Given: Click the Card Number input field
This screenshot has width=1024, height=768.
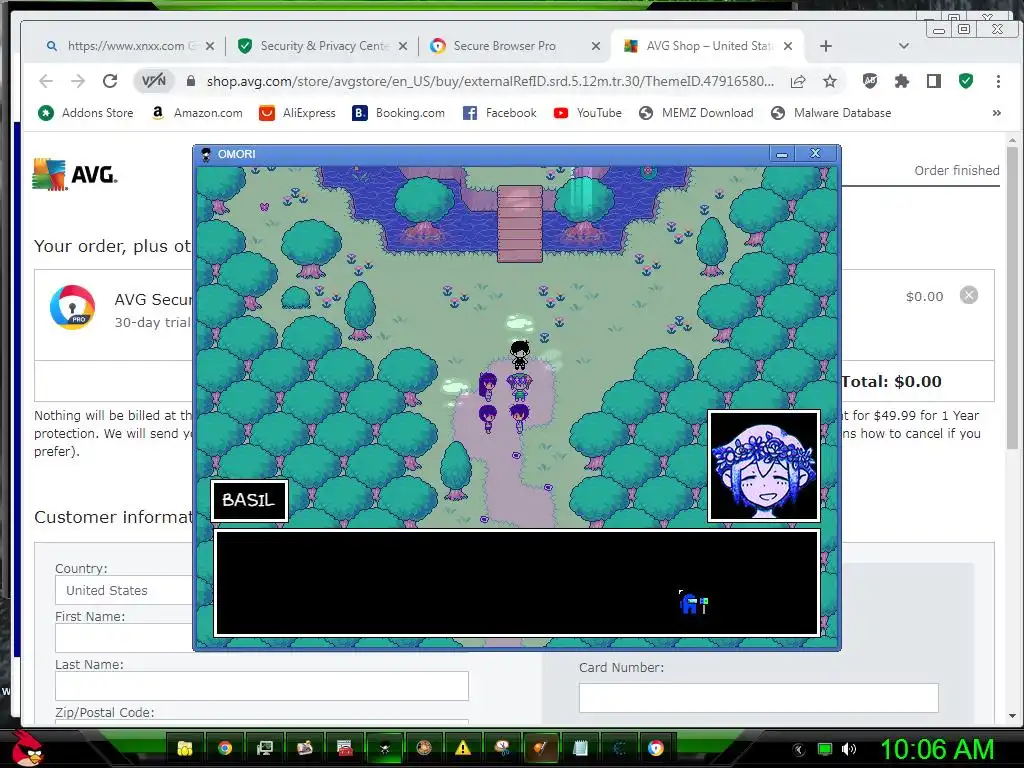Looking at the screenshot, I should coord(758,698).
